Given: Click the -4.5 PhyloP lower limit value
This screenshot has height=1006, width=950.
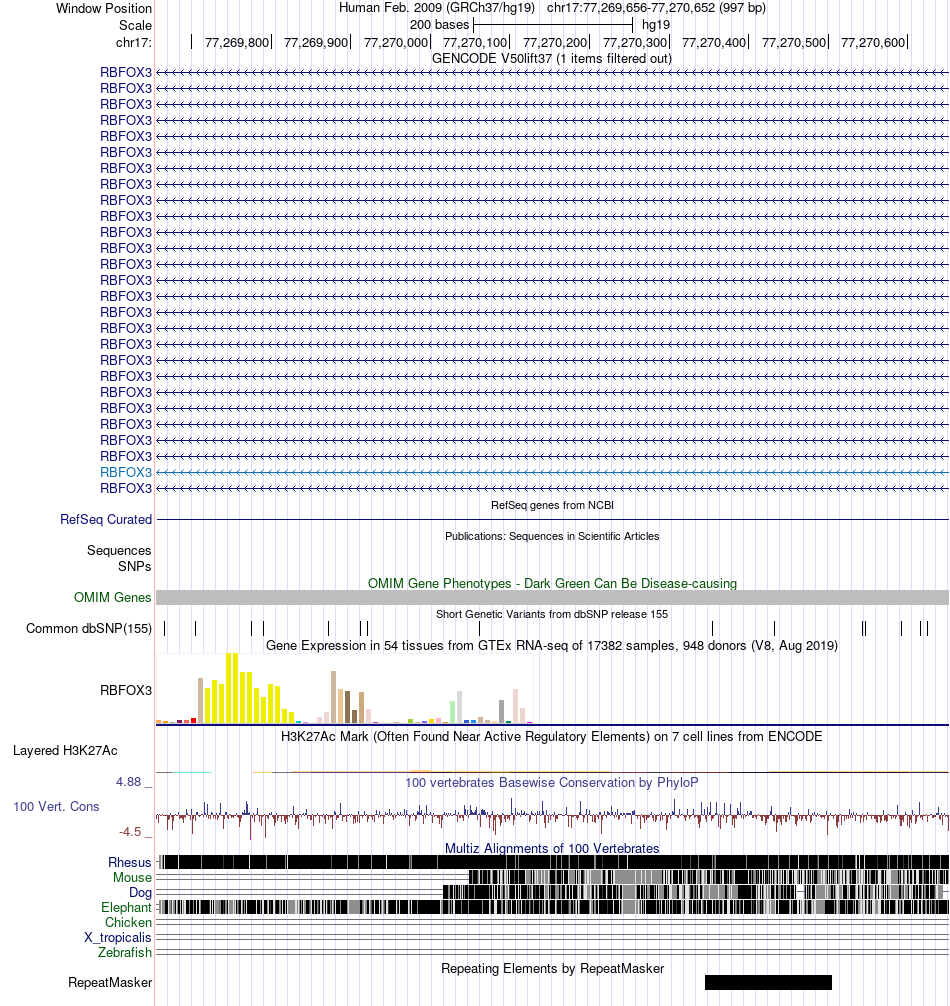Looking at the screenshot, I should (x=130, y=831).
